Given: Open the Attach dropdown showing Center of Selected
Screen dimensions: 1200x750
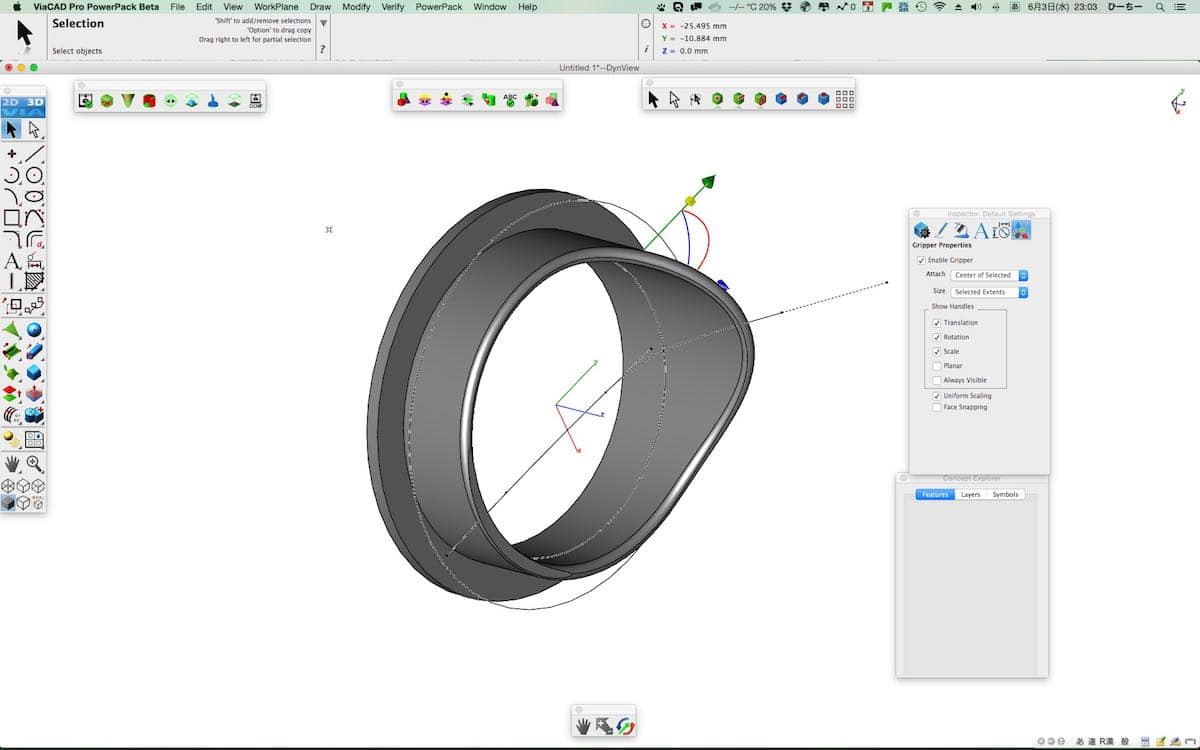Looking at the screenshot, I should click(989, 275).
